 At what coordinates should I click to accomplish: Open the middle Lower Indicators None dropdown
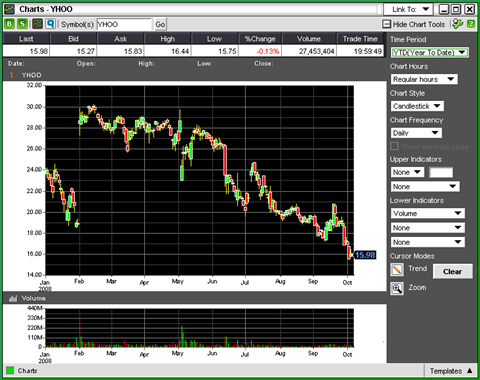[428, 228]
